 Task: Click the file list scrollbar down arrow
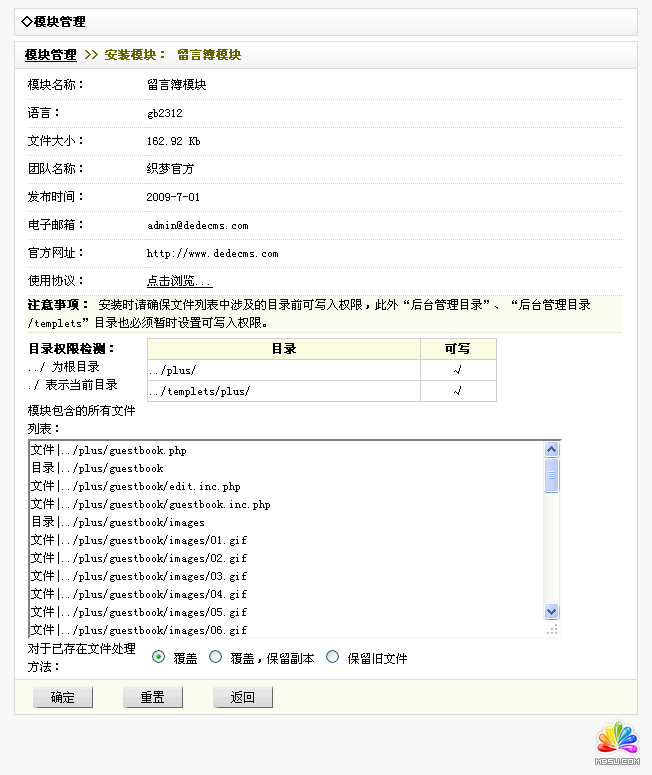point(551,611)
